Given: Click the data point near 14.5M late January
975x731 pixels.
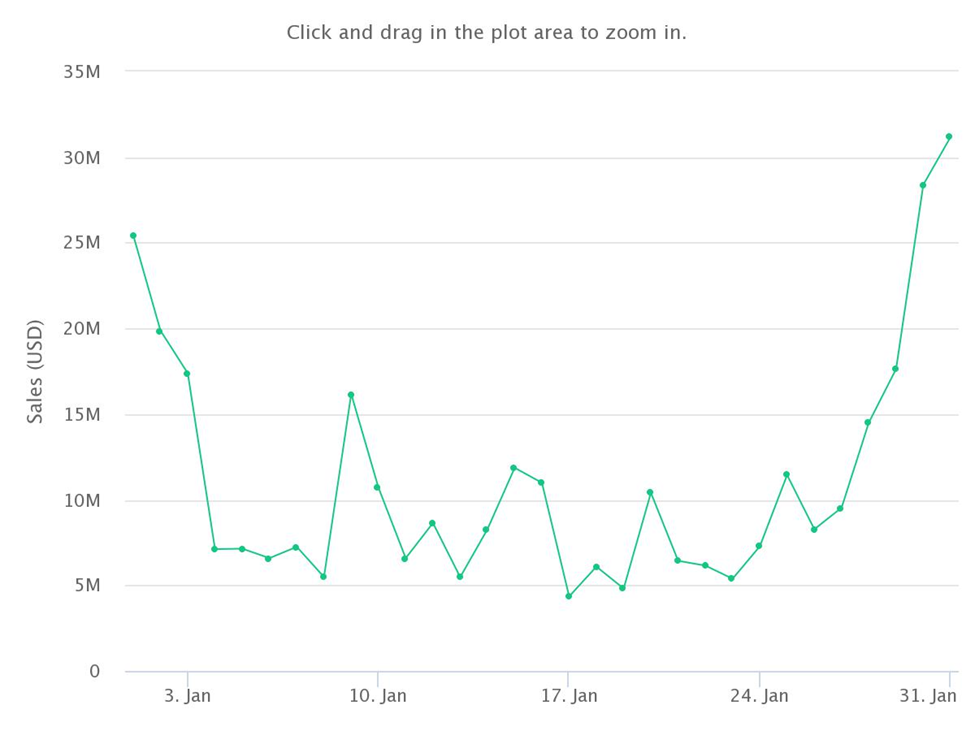Looking at the screenshot, I should 868,422.
